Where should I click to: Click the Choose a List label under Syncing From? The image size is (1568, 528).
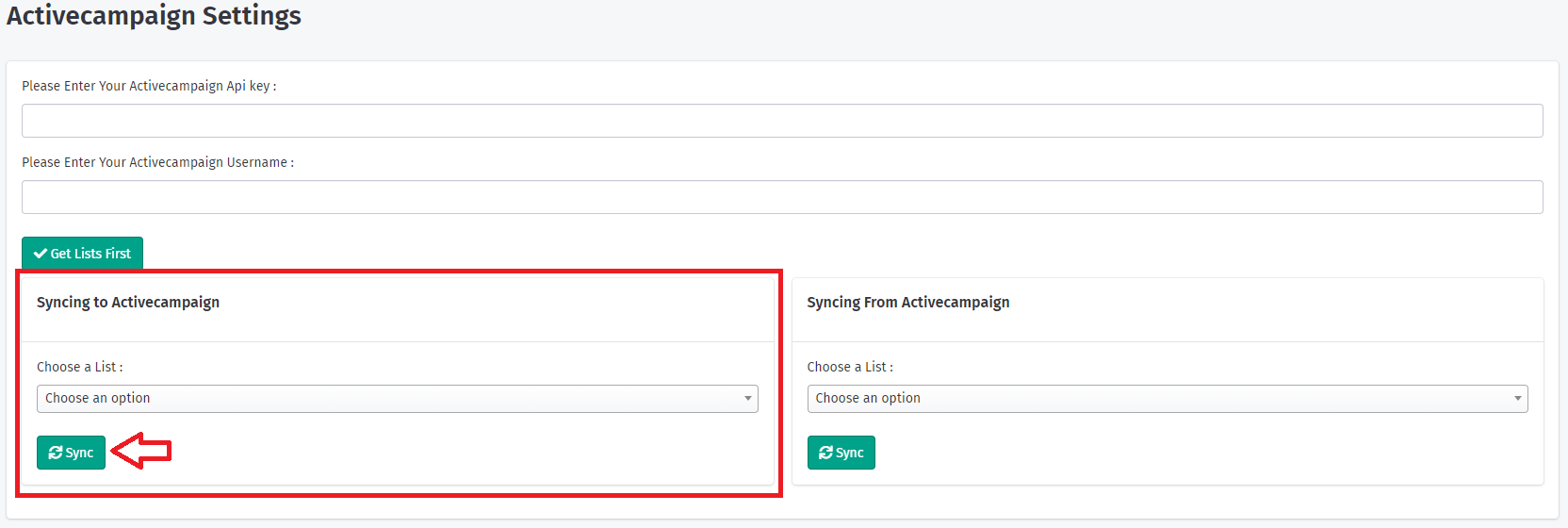[850, 367]
